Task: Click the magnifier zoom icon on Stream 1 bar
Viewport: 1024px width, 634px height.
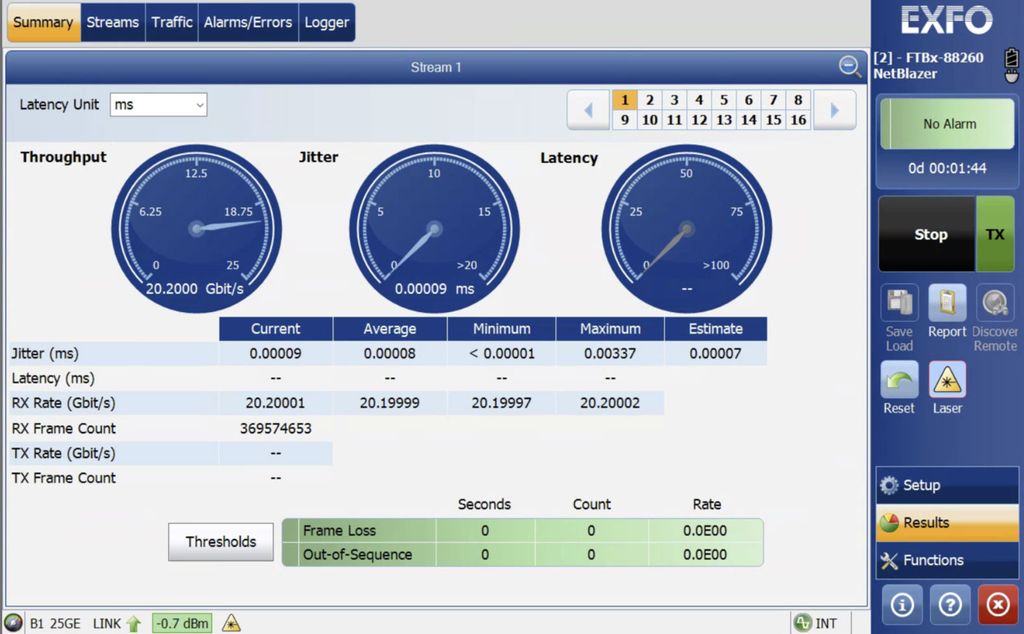Action: point(849,67)
